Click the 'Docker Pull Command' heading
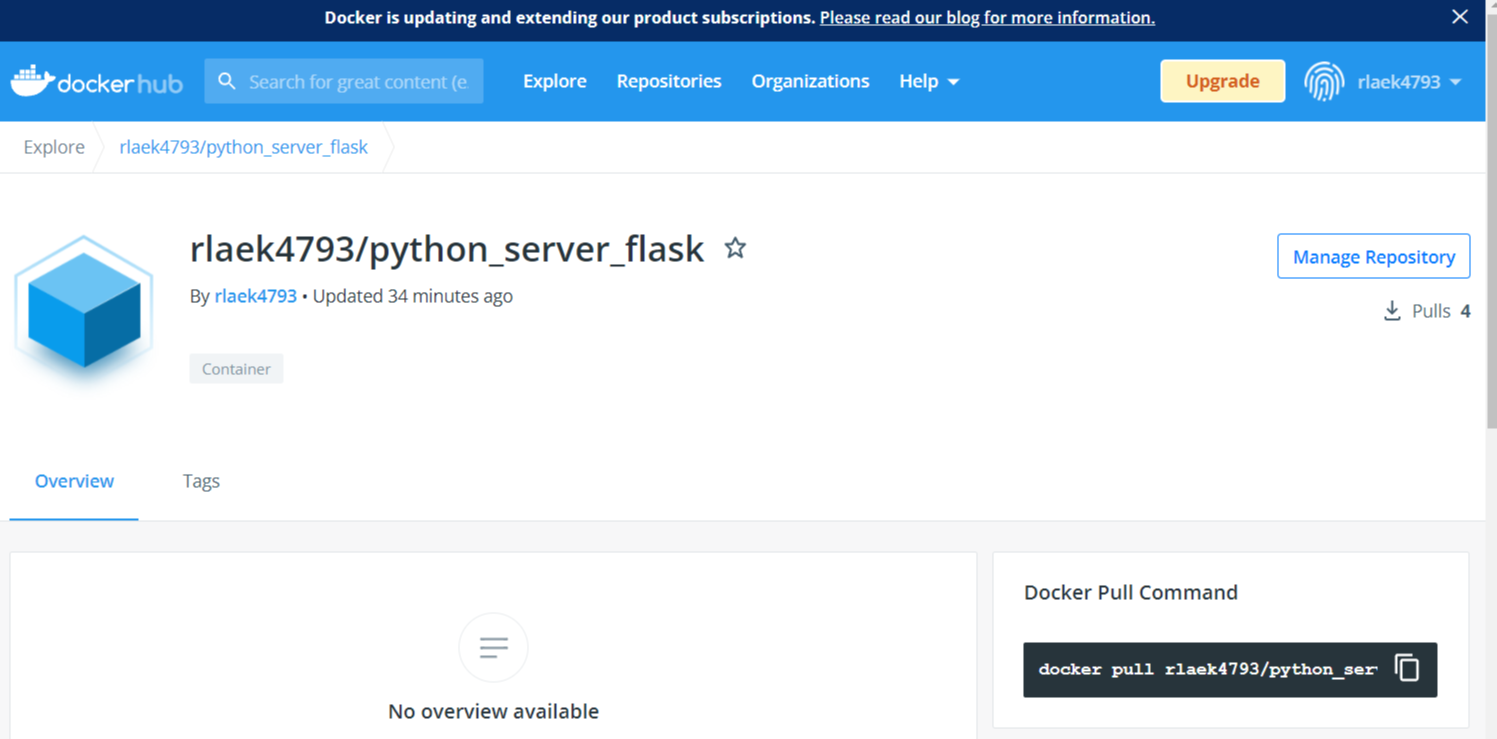 click(x=1131, y=592)
